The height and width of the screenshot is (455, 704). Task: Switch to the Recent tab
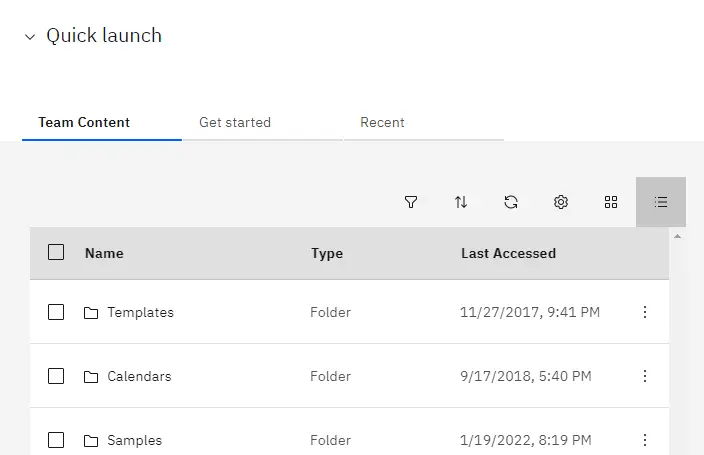point(382,122)
